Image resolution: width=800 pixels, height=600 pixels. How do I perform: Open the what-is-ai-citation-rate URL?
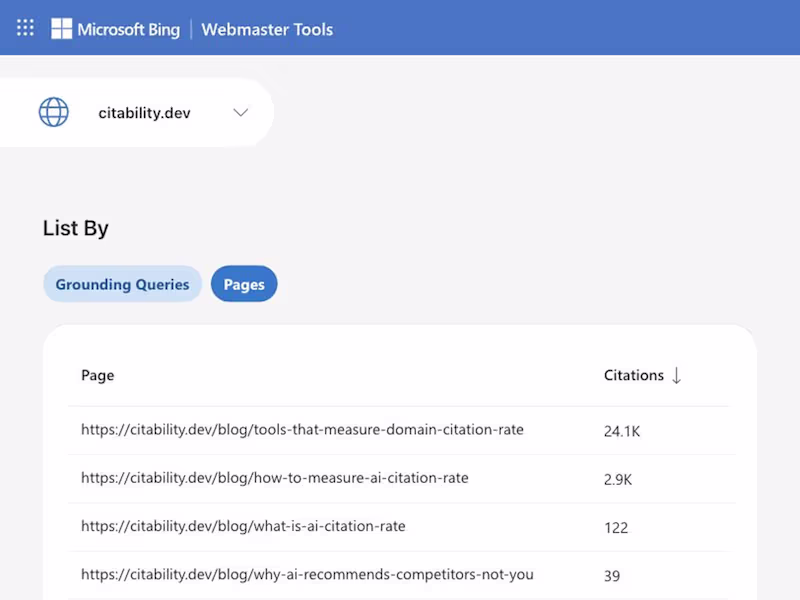coord(243,526)
